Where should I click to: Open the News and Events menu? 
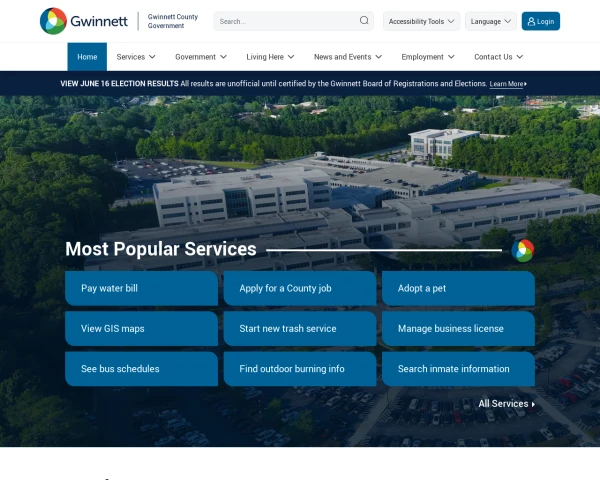348,57
